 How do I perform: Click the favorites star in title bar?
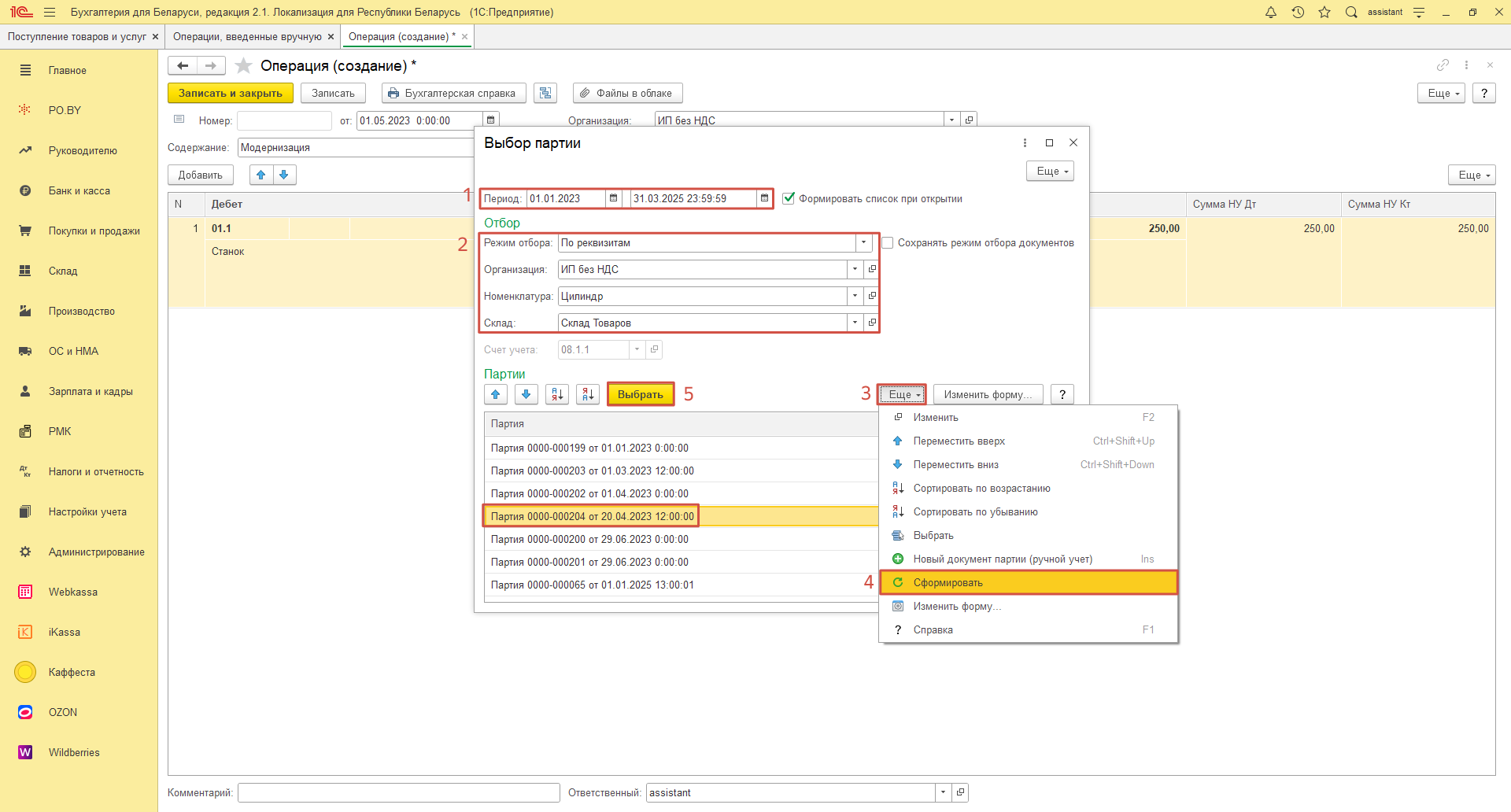[1324, 12]
